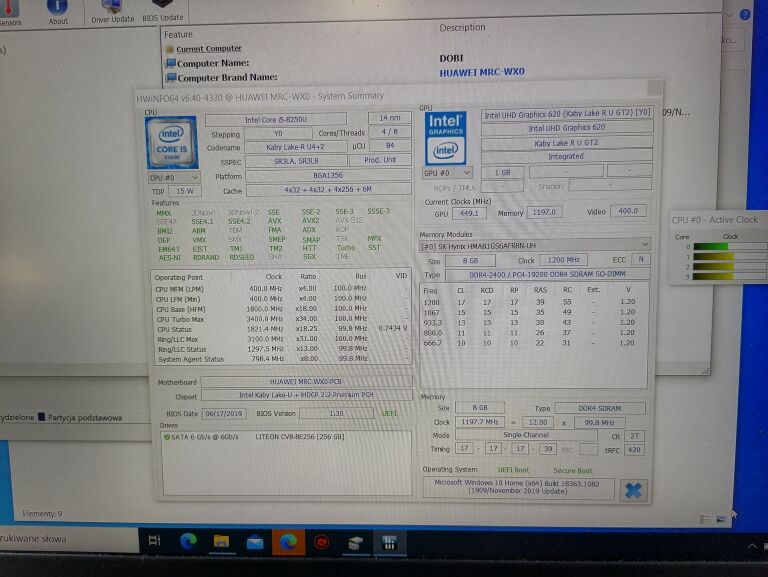
Task: Click the Driver Update toolbar icon
Action: click(112, 12)
